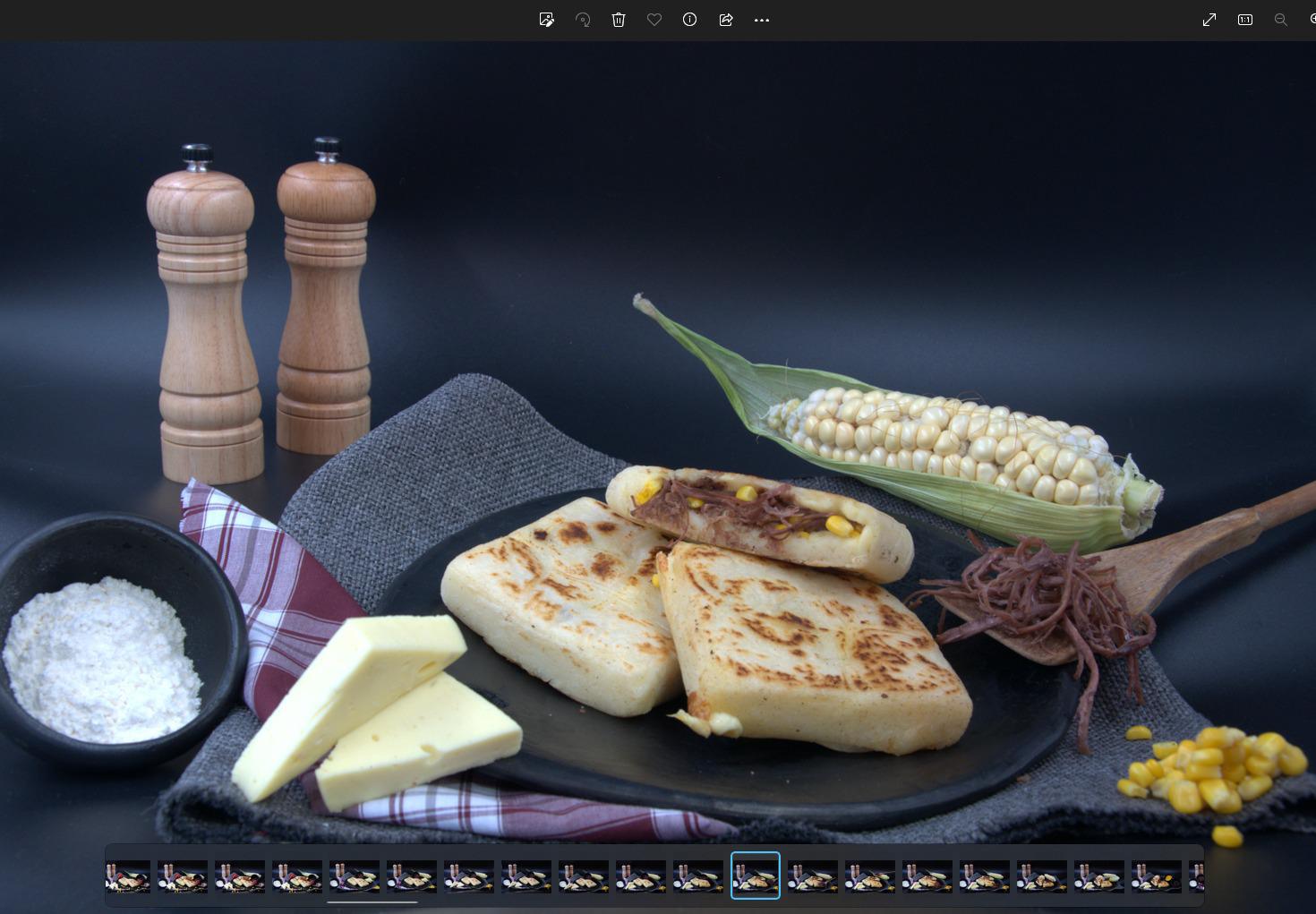Mark photo as favorite with heart icon

(x=654, y=20)
